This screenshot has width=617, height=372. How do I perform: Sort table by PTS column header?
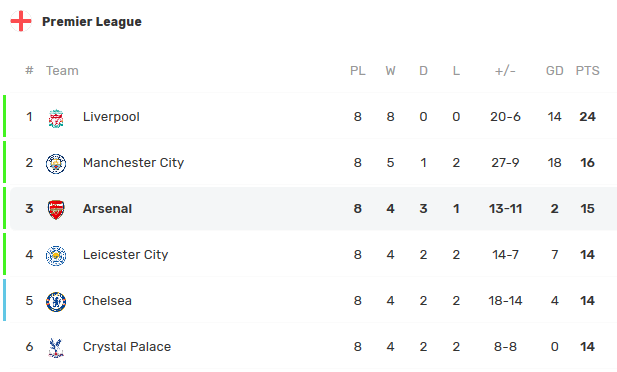click(587, 71)
